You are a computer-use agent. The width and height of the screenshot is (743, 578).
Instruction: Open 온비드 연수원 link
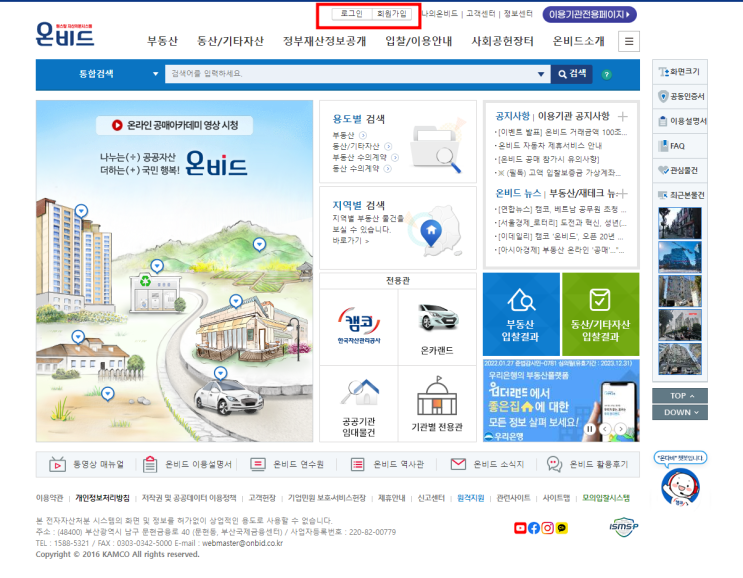coord(287,464)
